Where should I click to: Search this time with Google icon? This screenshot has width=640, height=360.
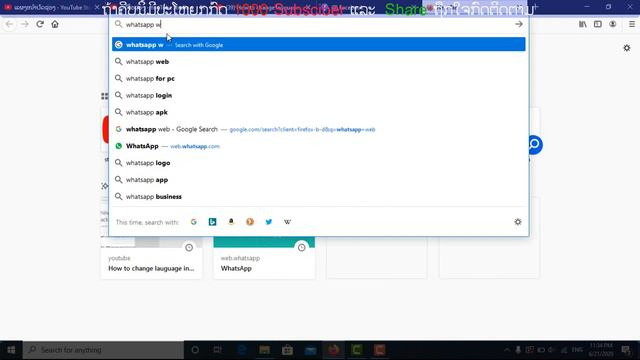pyautogui.click(x=193, y=222)
